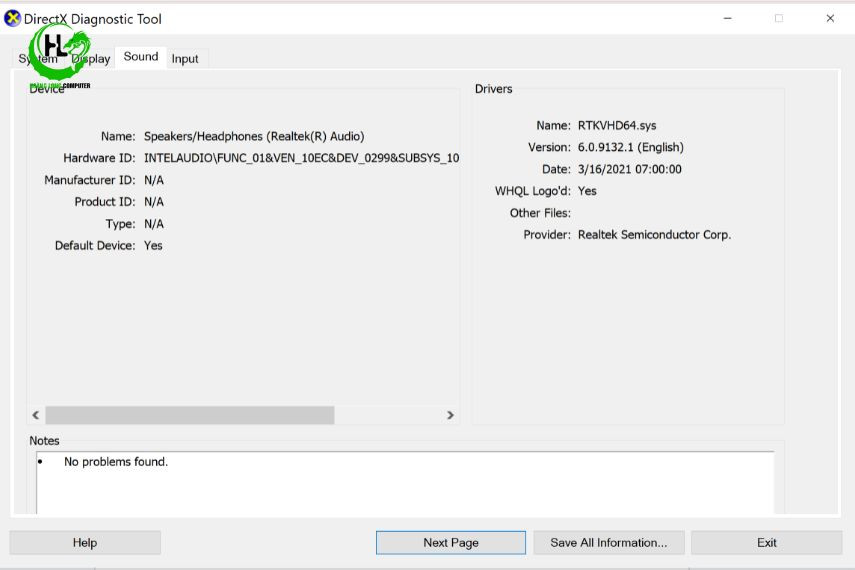
Task: Click the Hardware ID value starting INTELAUDIO
Action: (x=301, y=158)
